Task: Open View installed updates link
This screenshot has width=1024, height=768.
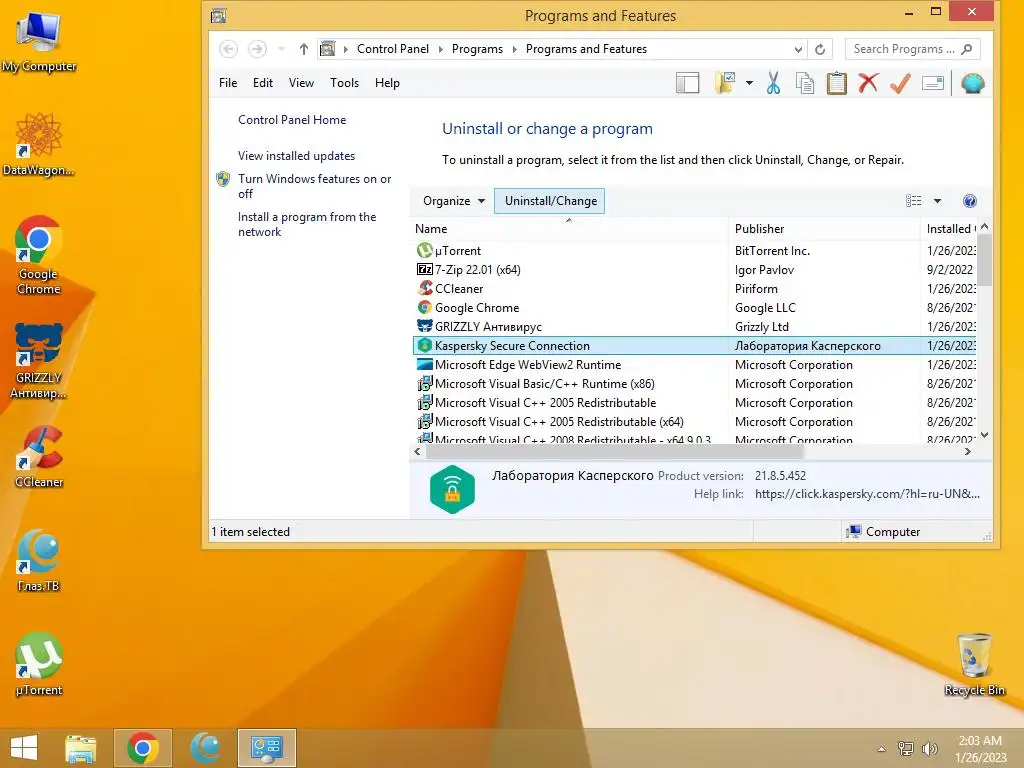Action: [x=296, y=155]
